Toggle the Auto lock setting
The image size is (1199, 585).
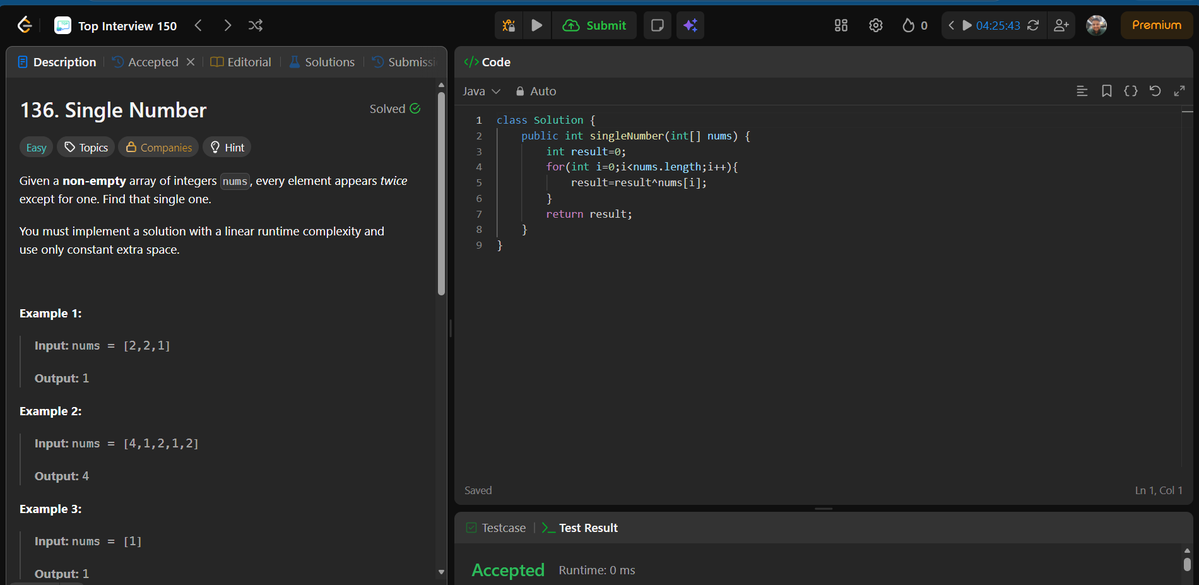click(x=535, y=91)
